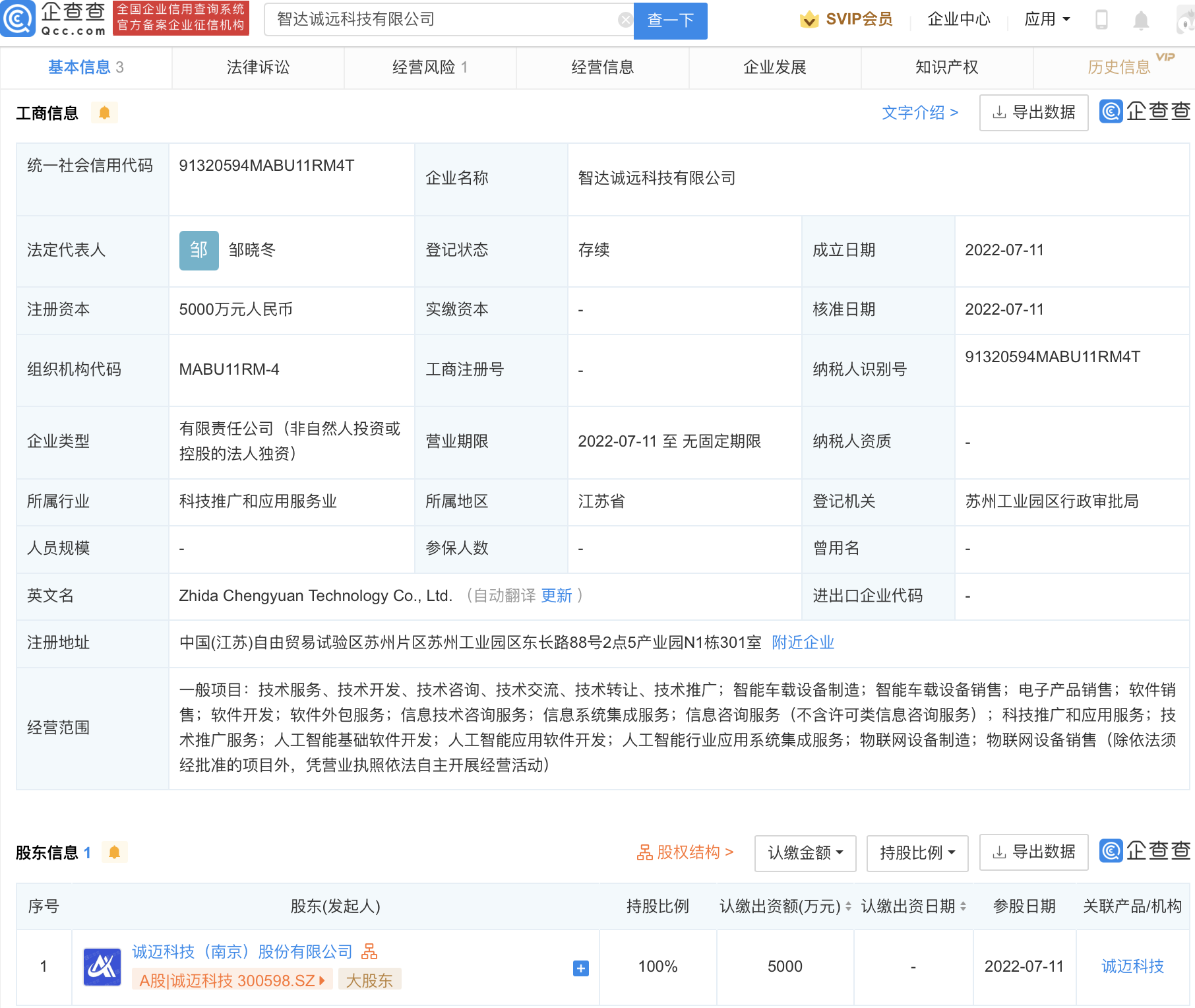Click 诚迈科技 shareholder logo thumbnail
The height and width of the screenshot is (1008, 1195).
click(102, 966)
